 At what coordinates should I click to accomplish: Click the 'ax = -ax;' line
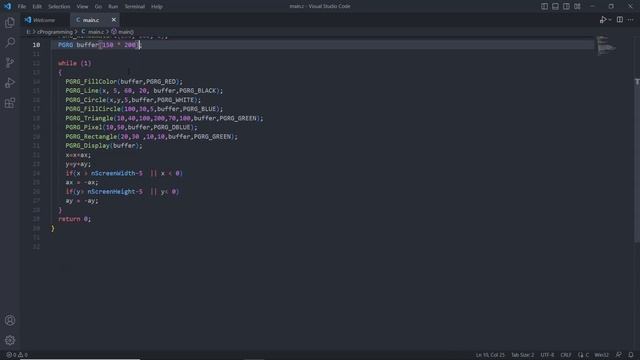[82, 182]
